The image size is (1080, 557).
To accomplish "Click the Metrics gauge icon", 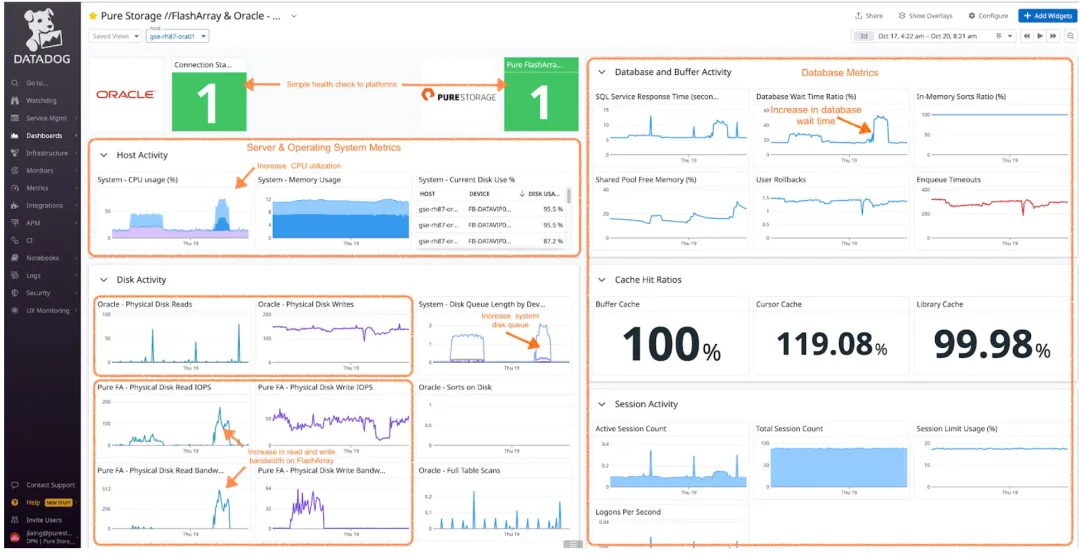I will coord(14,188).
